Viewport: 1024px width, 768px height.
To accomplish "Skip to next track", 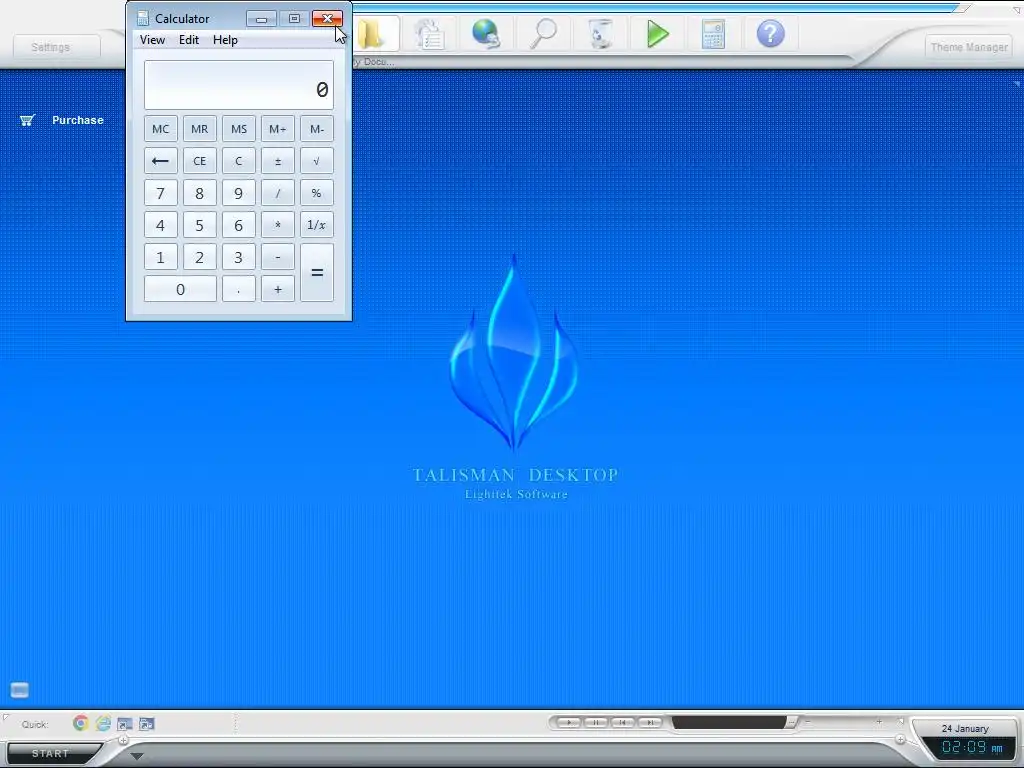I will [x=650, y=722].
